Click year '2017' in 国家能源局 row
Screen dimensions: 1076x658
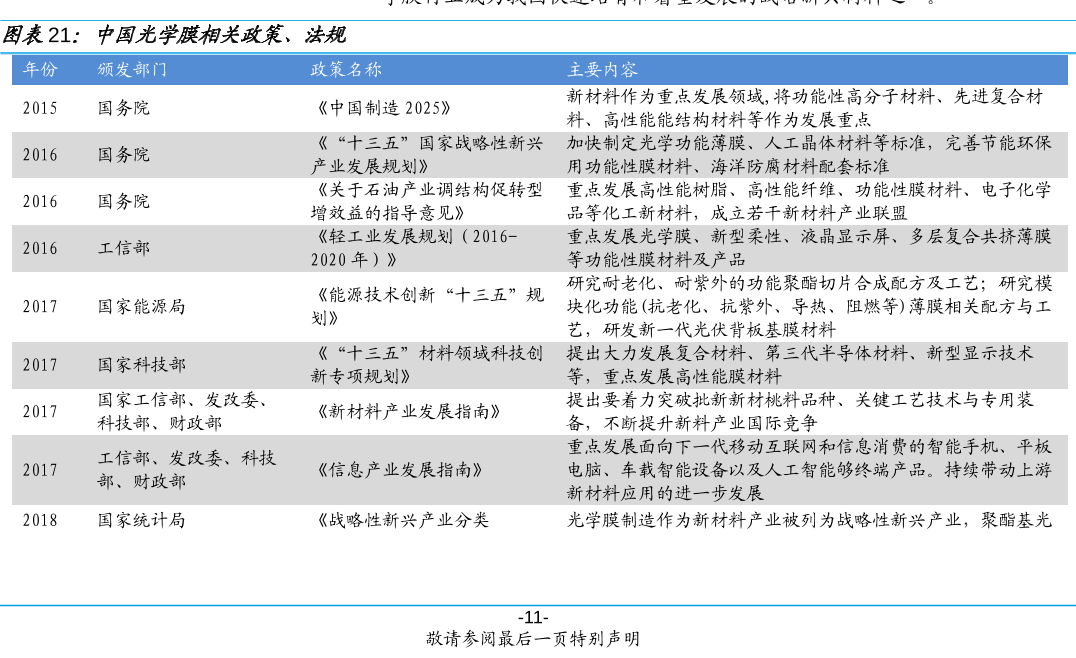40,306
